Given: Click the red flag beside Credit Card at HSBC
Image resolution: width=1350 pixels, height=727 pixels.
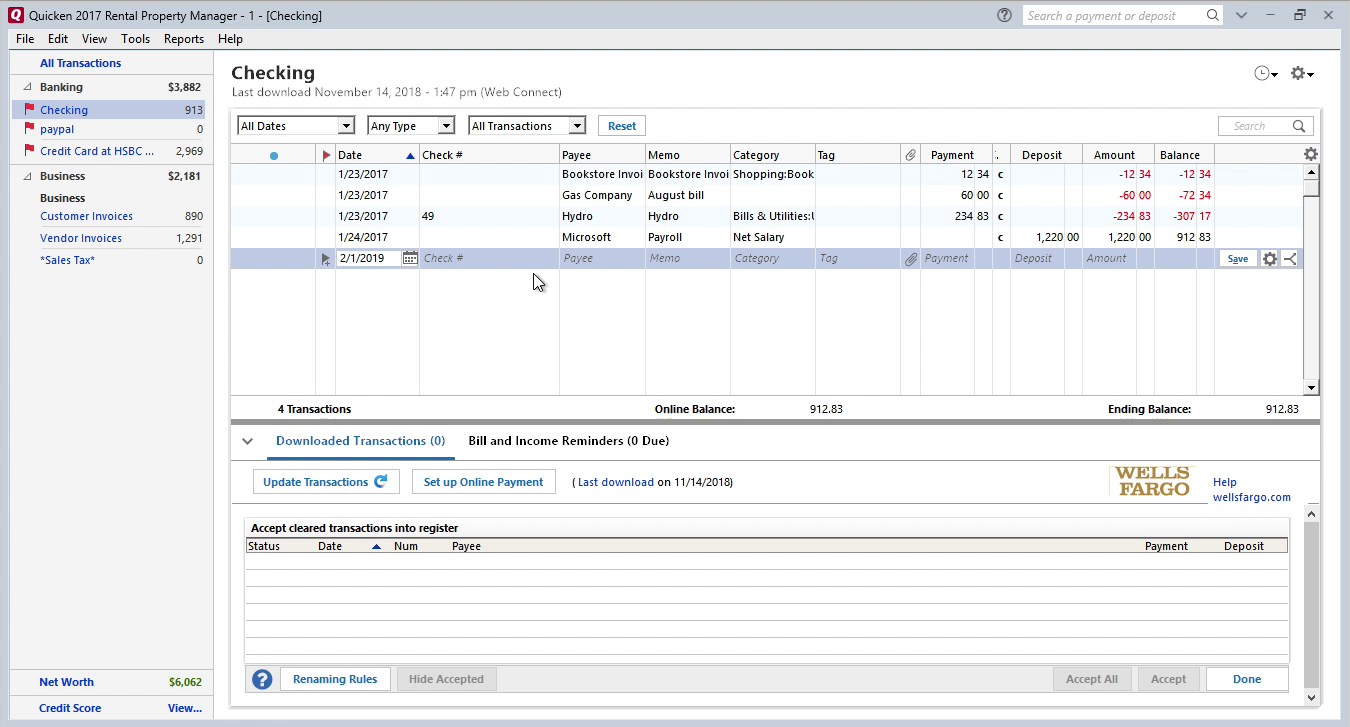Looking at the screenshot, I should [29, 151].
